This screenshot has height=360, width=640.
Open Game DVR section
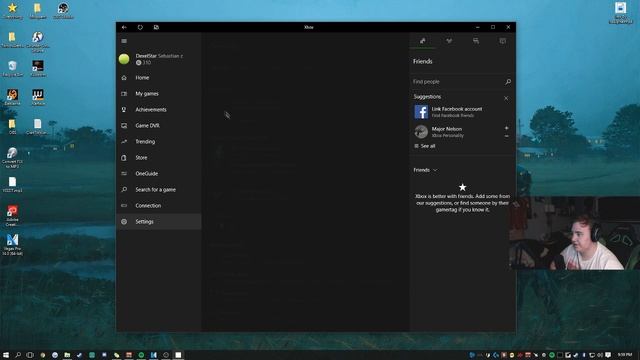(159, 125)
